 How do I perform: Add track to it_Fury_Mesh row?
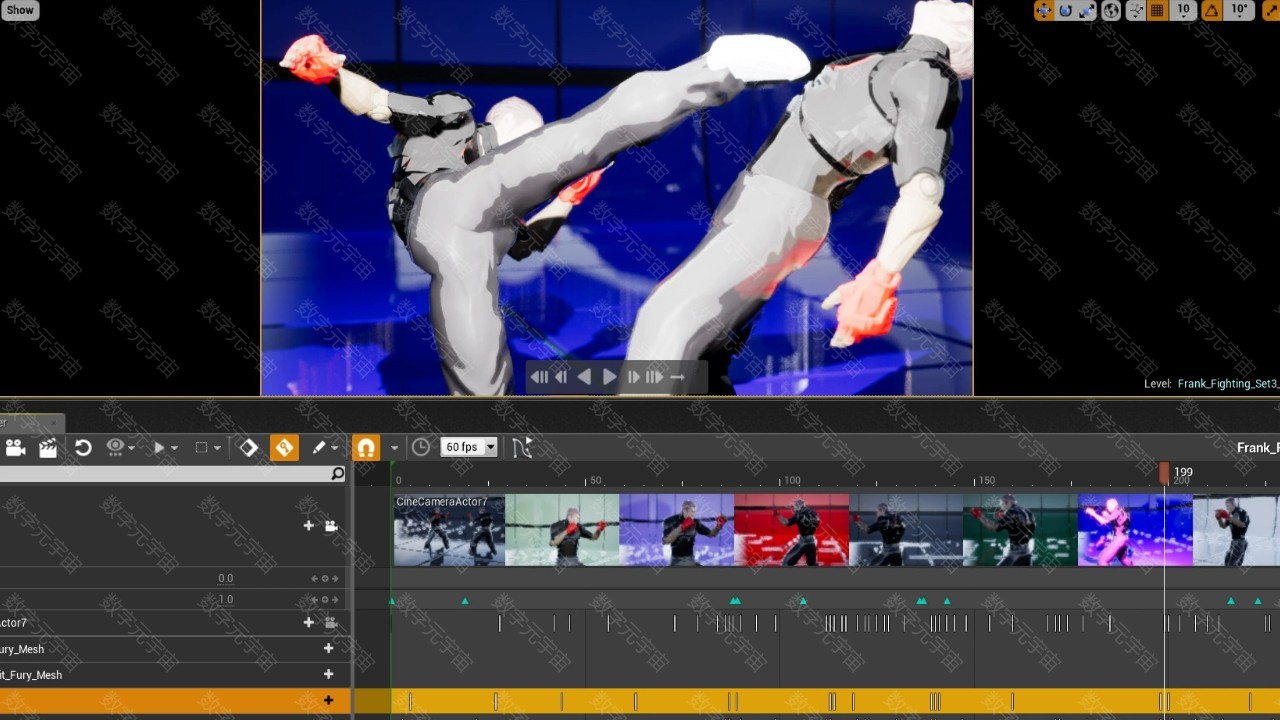click(x=328, y=674)
